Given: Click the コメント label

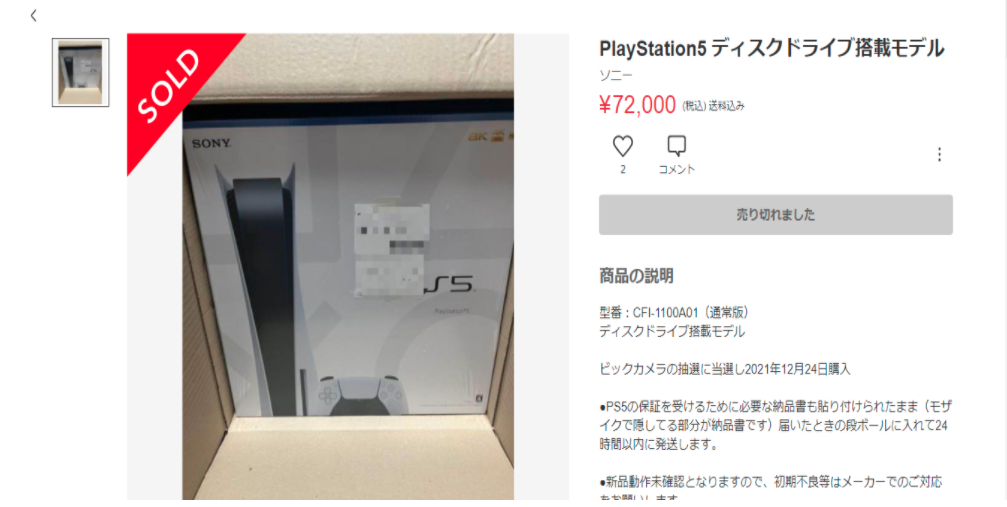Looking at the screenshot, I should (x=677, y=170).
